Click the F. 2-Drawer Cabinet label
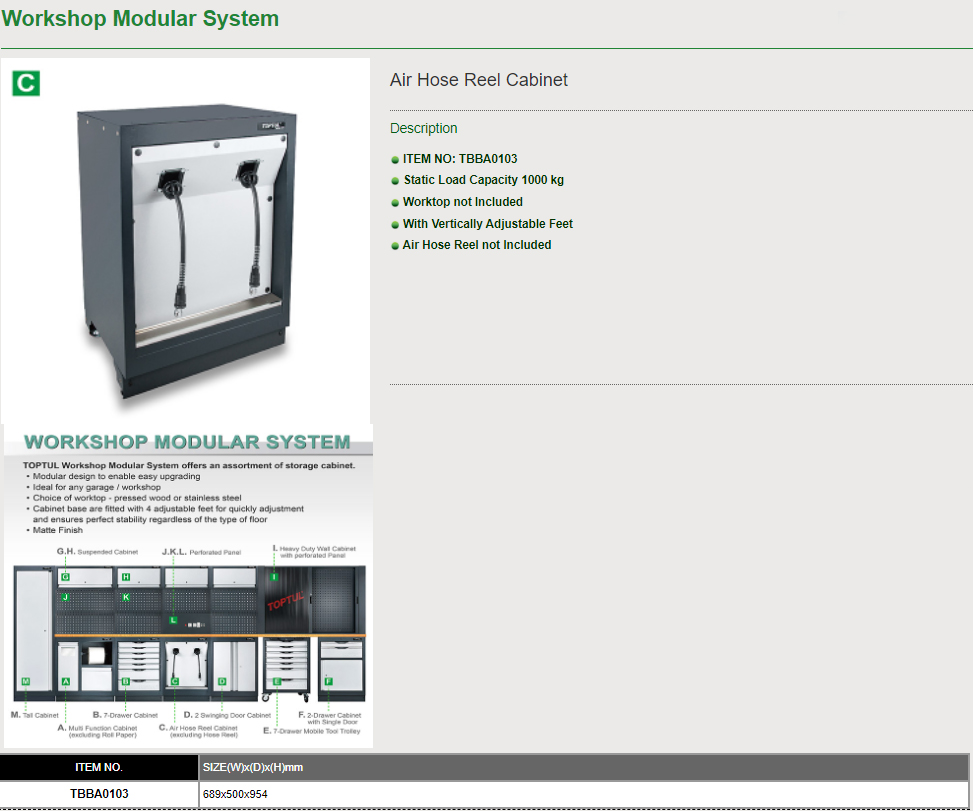This screenshot has width=973, height=811. pyautogui.click(x=330, y=718)
